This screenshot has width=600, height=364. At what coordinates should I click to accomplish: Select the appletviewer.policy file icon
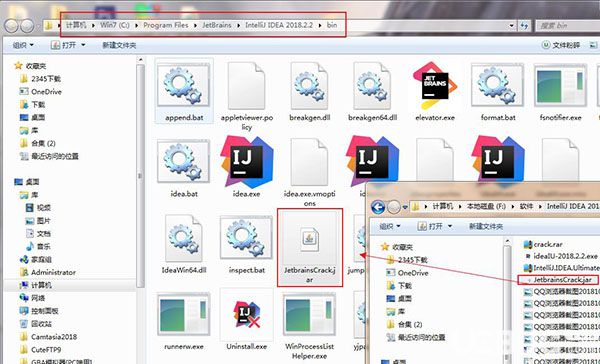point(246,86)
